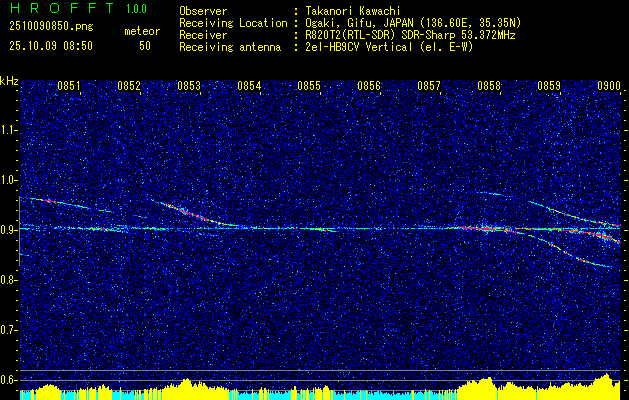
Task: Click the version number 1.0.0
Action: point(136,8)
